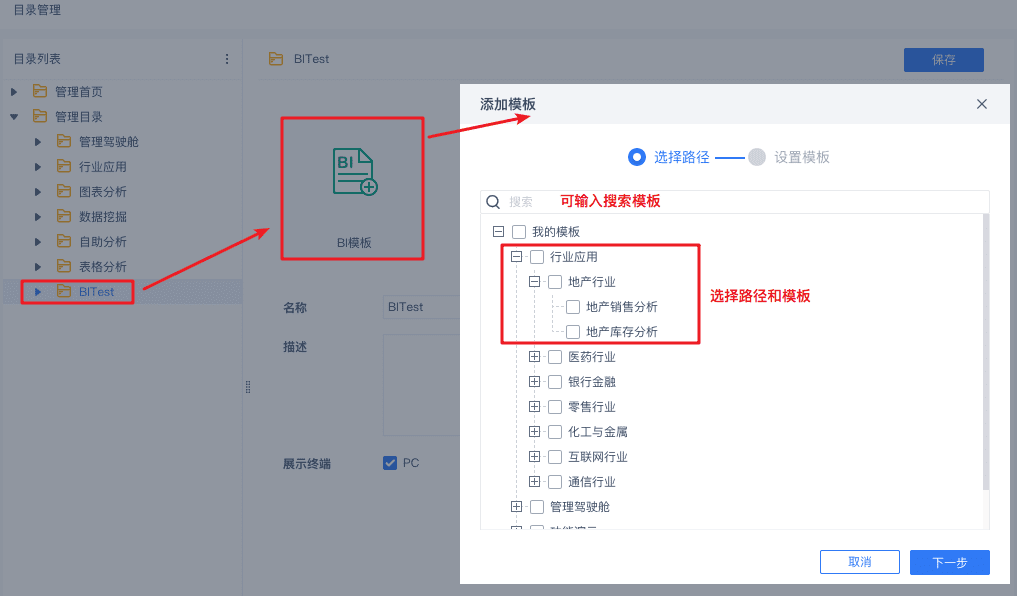Image resolution: width=1017 pixels, height=596 pixels.
Task: Close the 添加模板 dialog
Action: click(x=982, y=104)
